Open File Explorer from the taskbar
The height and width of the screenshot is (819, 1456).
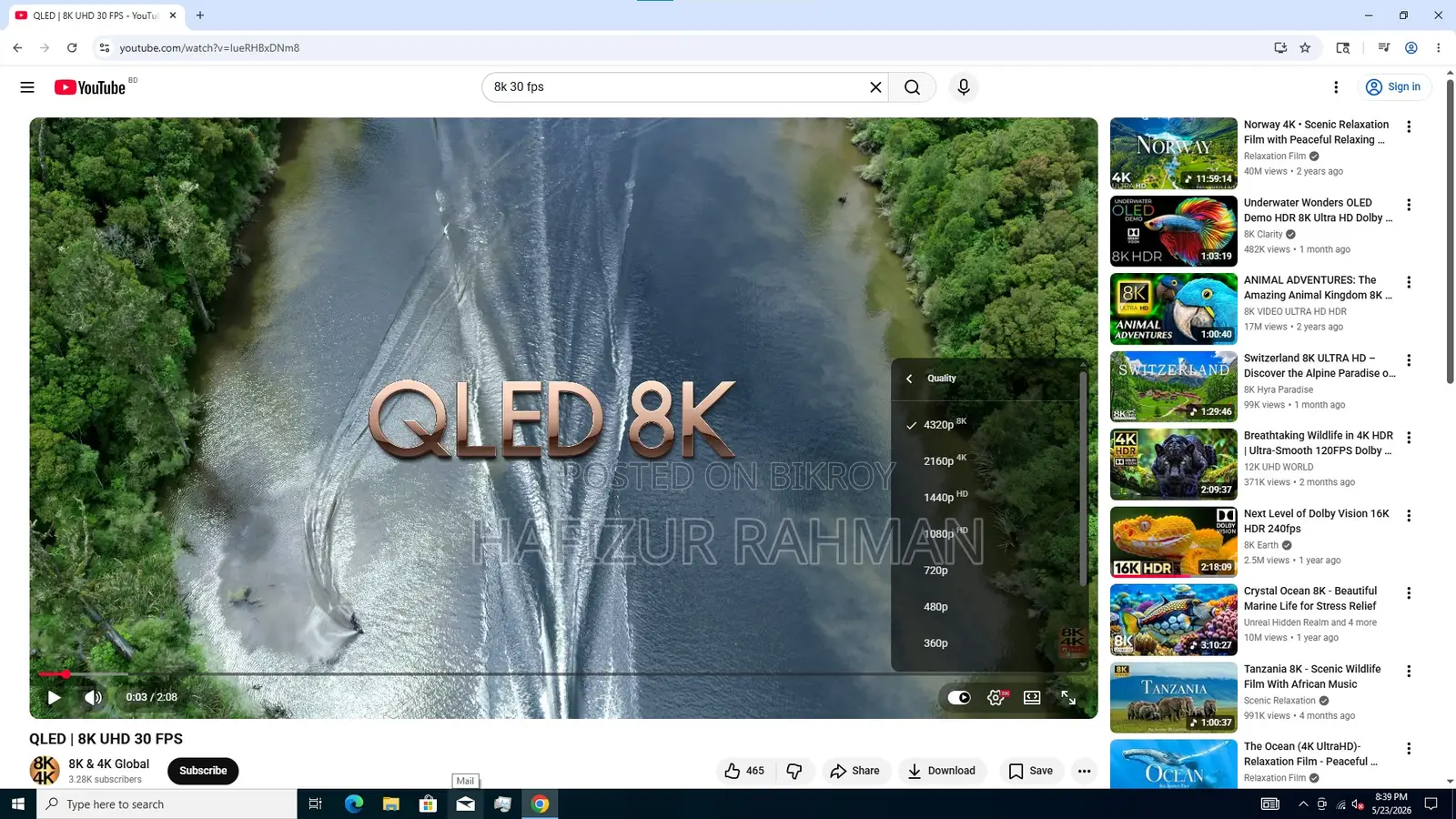pyautogui.click(x=390, y=804)
